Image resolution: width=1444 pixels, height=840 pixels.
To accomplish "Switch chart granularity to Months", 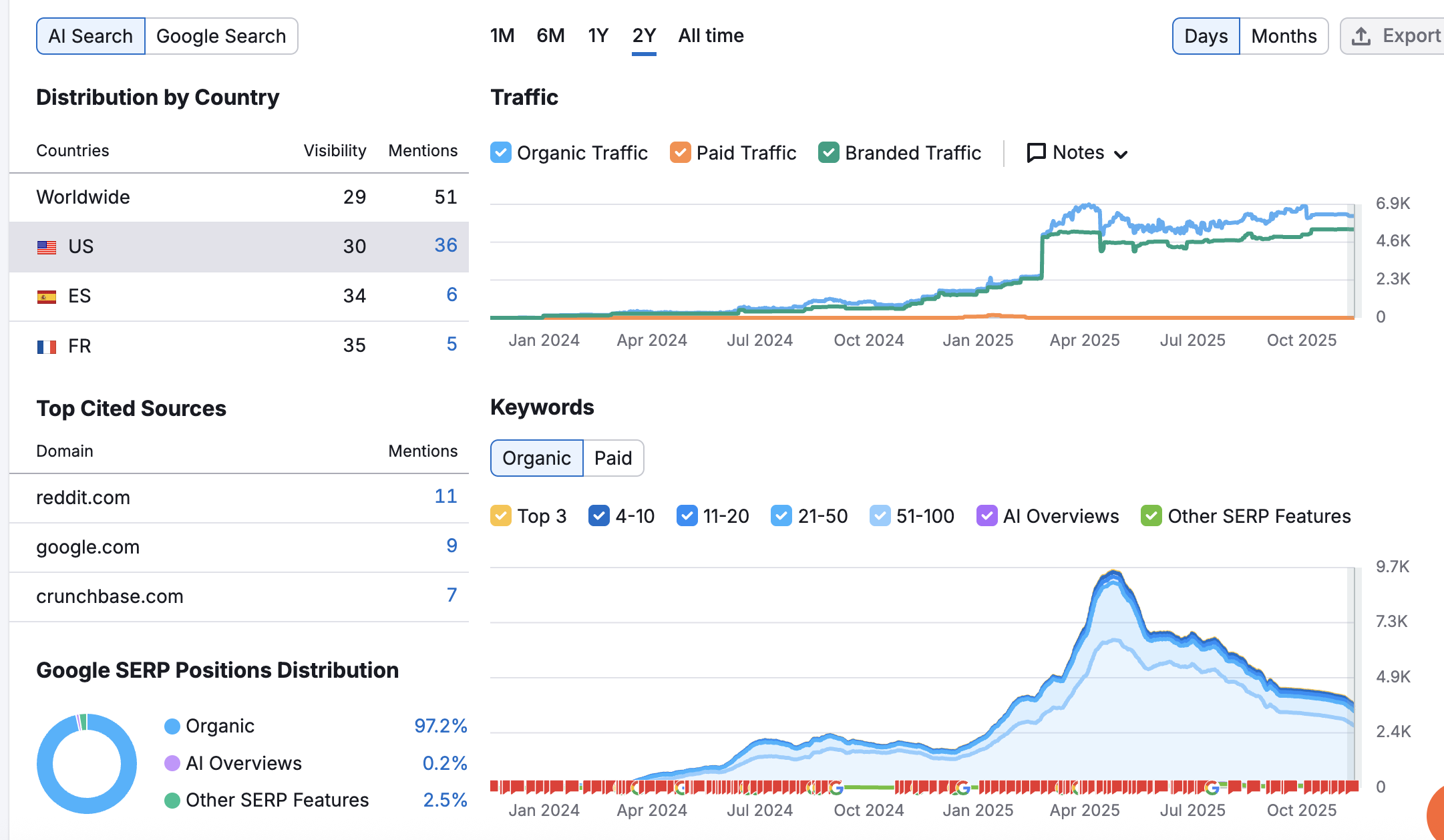I will 1284,36.
